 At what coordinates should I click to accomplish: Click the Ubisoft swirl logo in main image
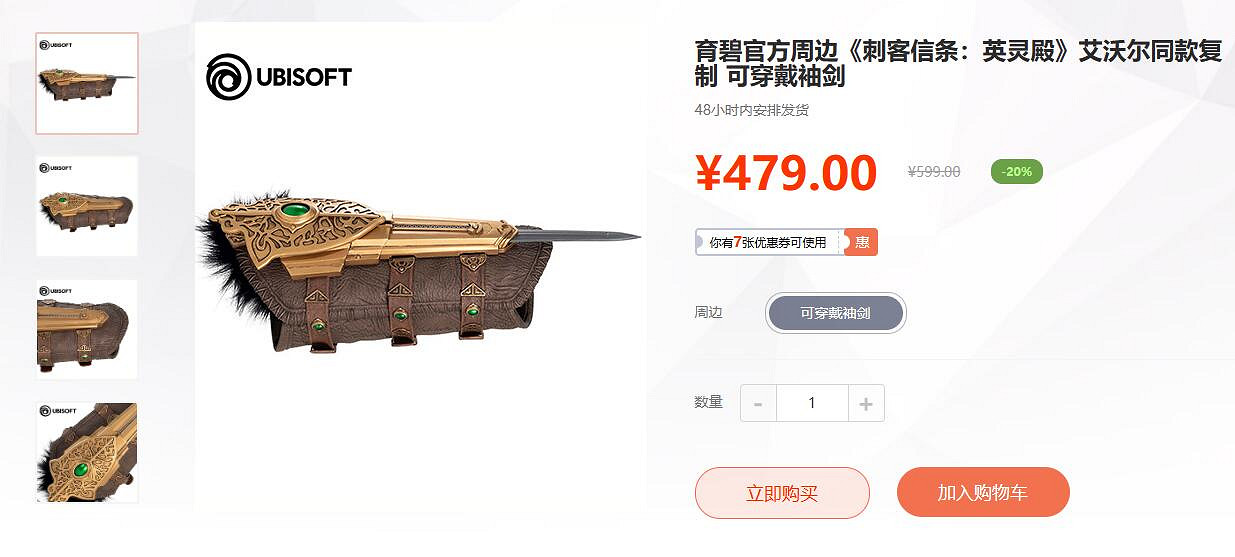[x=229, y=77]
